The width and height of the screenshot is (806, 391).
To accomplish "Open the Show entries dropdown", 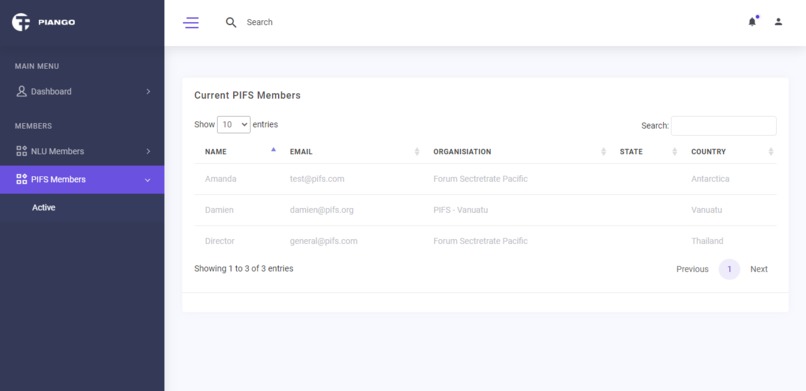I will 234,124.
